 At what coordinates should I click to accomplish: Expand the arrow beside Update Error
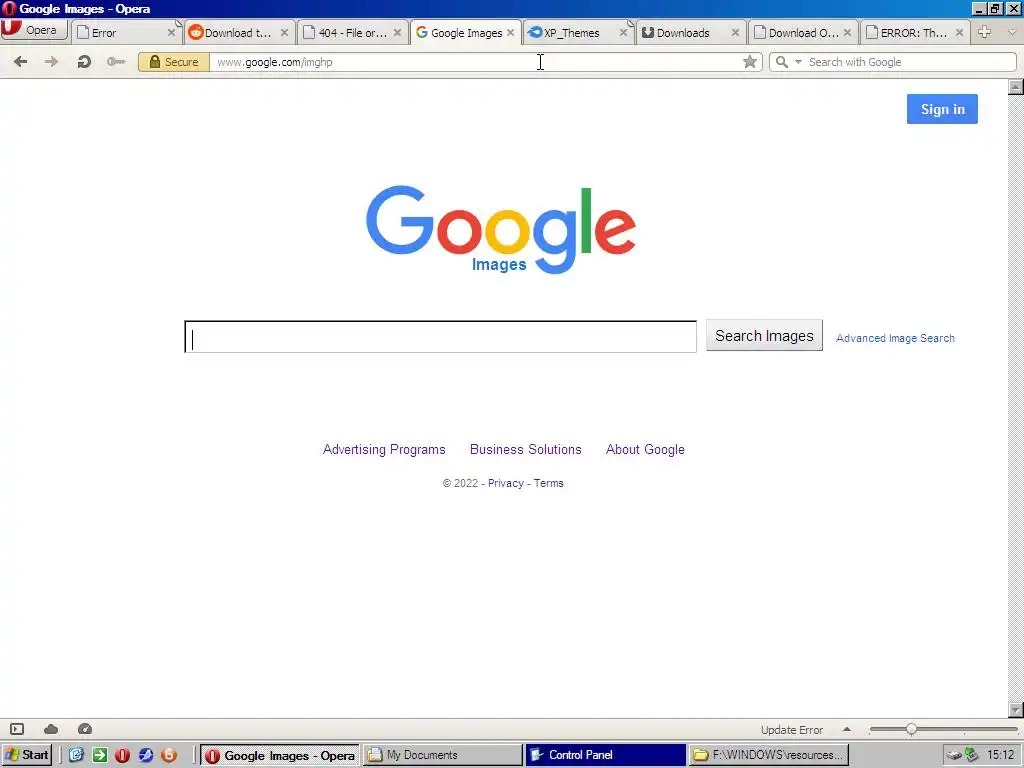pyautogui.click(x=847, y=729)
